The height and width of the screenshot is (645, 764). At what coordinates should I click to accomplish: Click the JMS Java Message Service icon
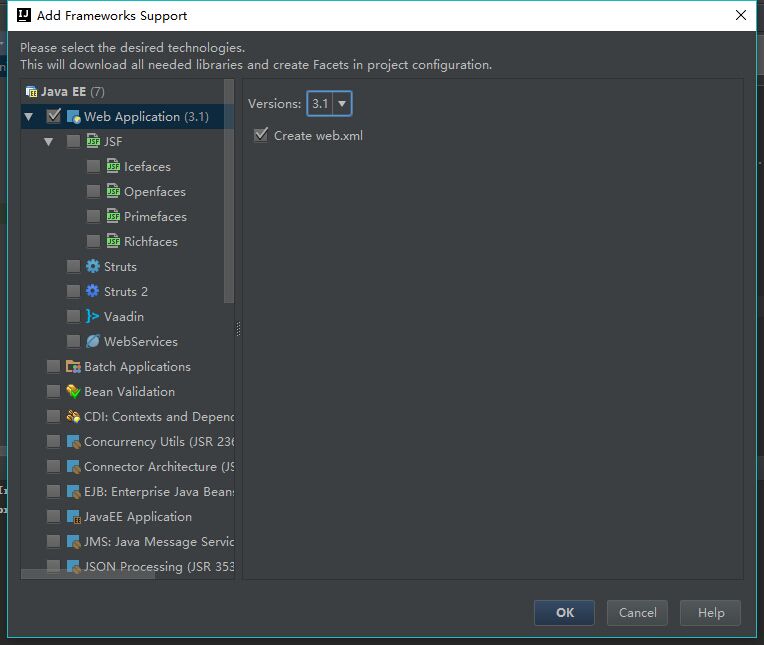73,541
